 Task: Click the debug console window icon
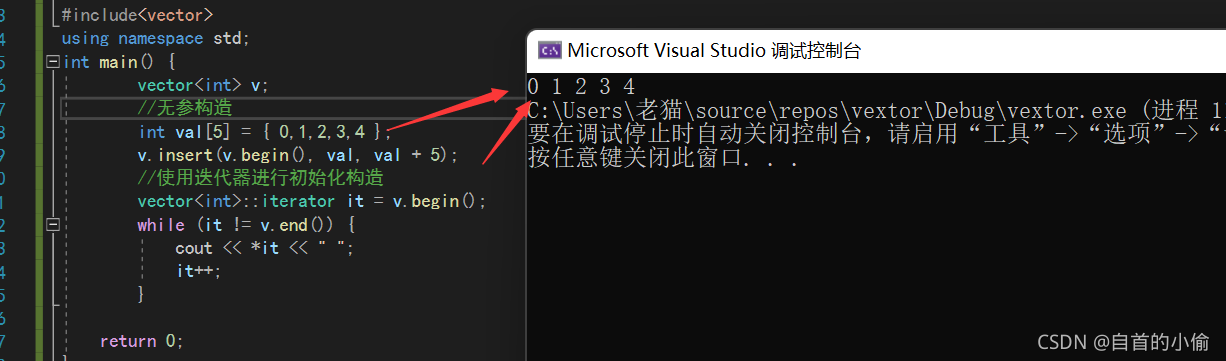550,50
